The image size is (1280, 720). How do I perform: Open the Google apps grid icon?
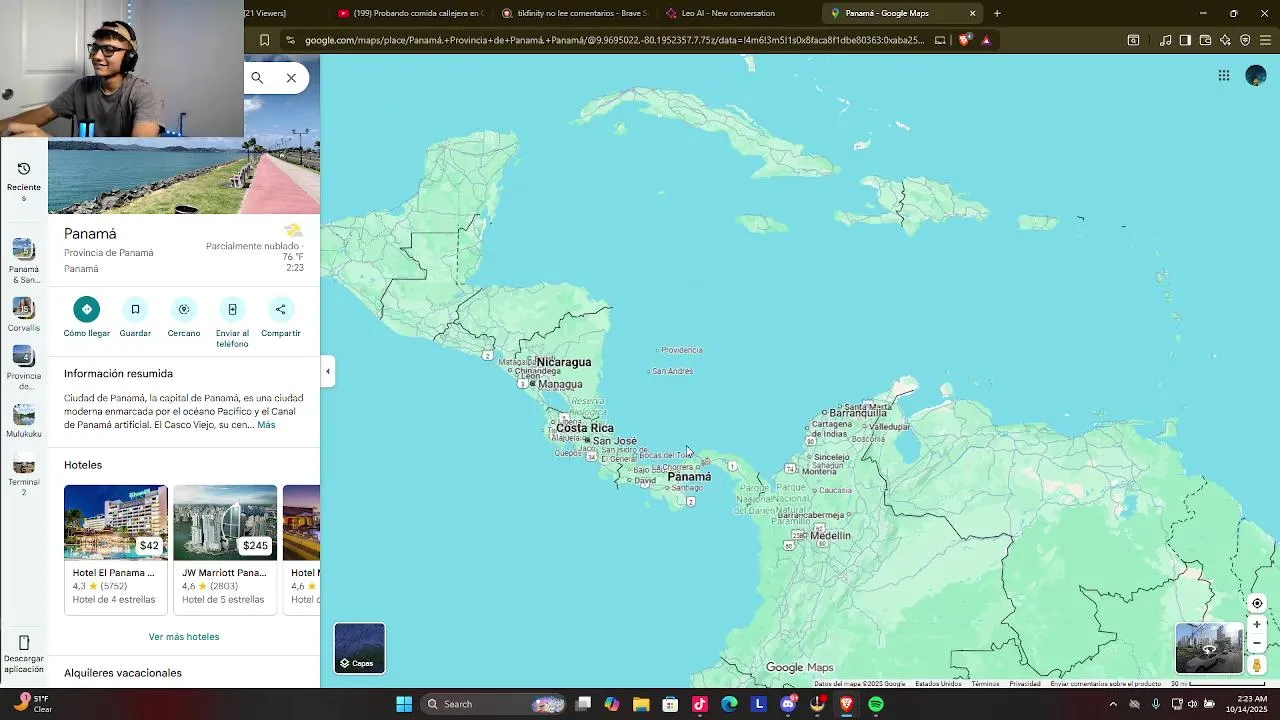point(1224,76)
